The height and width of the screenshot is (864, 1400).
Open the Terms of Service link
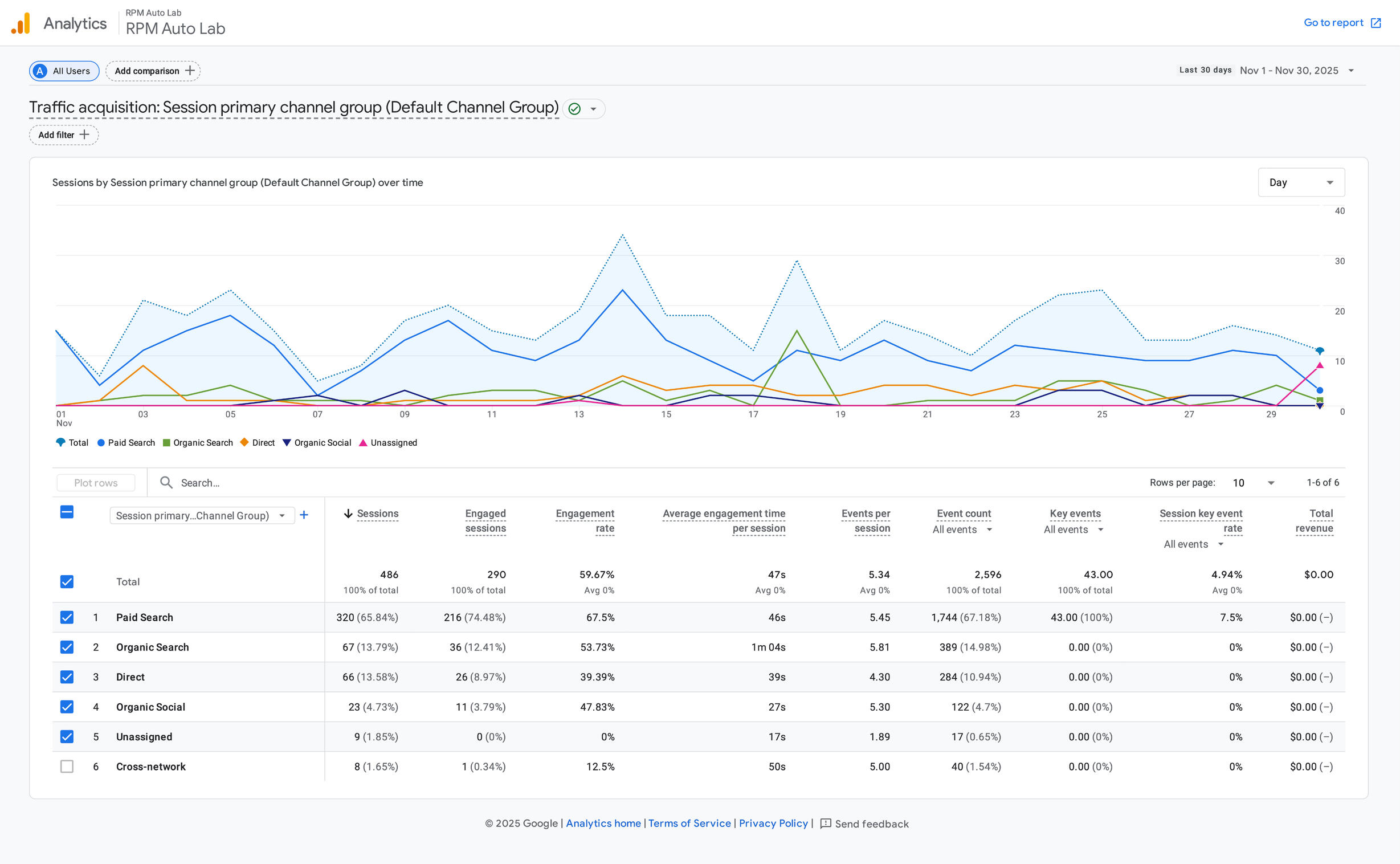coord(689,823)
